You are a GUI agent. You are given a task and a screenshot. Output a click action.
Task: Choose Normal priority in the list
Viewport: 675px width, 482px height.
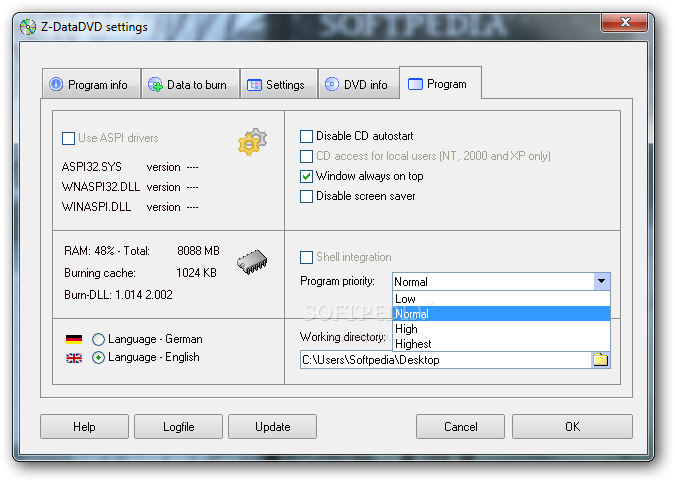(x=502, y=314)
